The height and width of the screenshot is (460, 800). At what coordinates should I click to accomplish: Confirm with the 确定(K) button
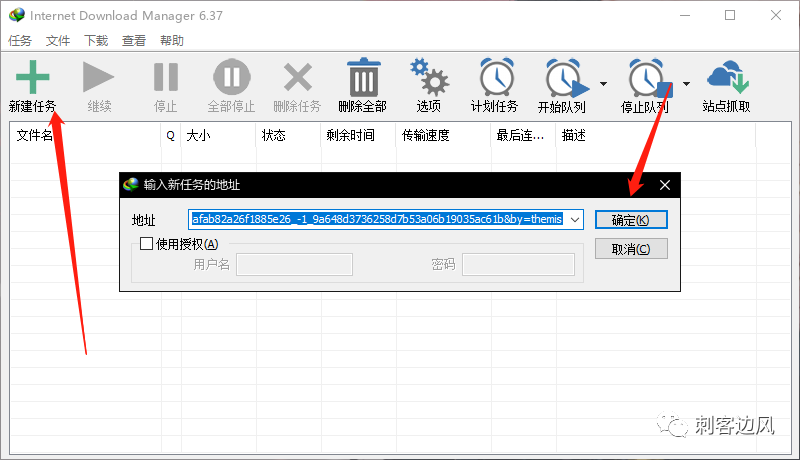631,220
